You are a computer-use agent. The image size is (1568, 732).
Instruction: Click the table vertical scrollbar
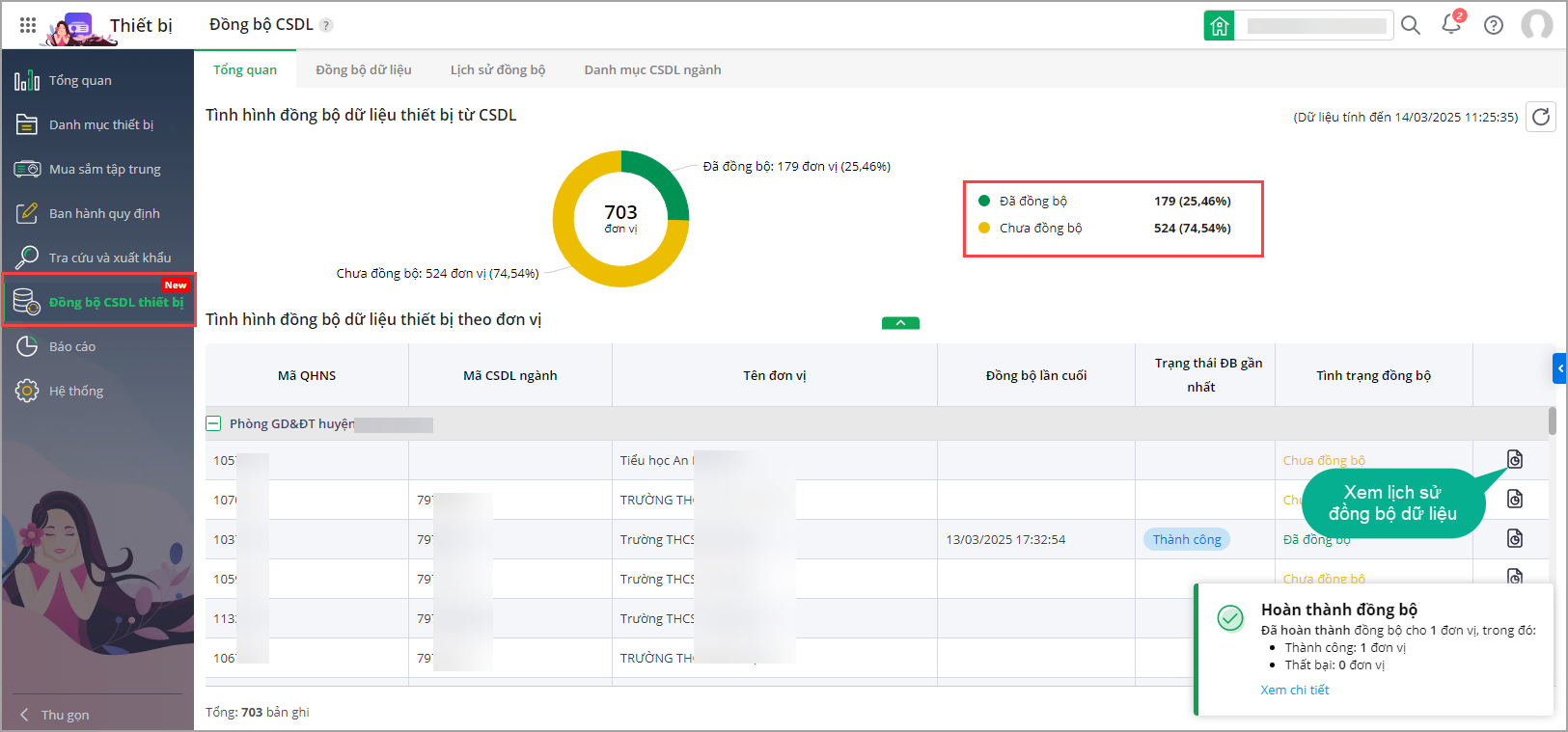[x=1552, y=421]
